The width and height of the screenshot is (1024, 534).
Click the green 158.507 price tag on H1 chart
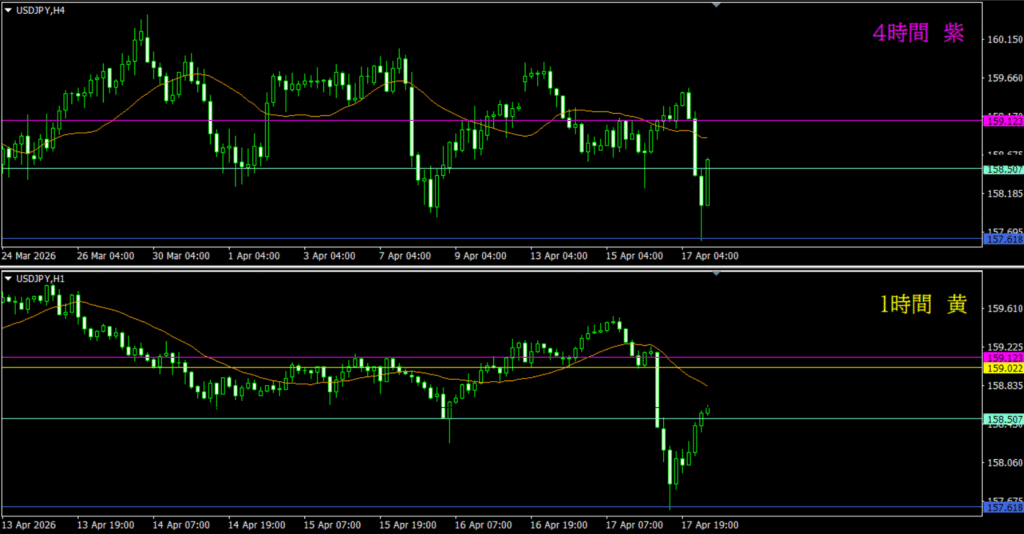pyautogui.click(x=1003, y=419)
